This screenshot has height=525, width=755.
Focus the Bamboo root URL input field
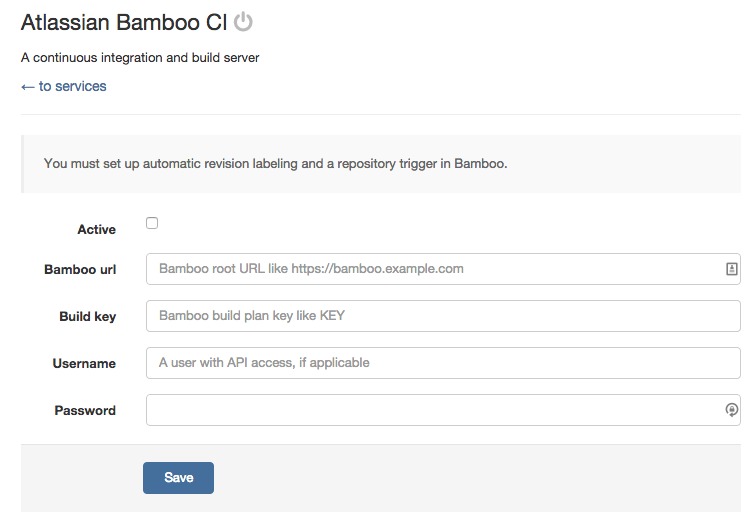[435, 269]
